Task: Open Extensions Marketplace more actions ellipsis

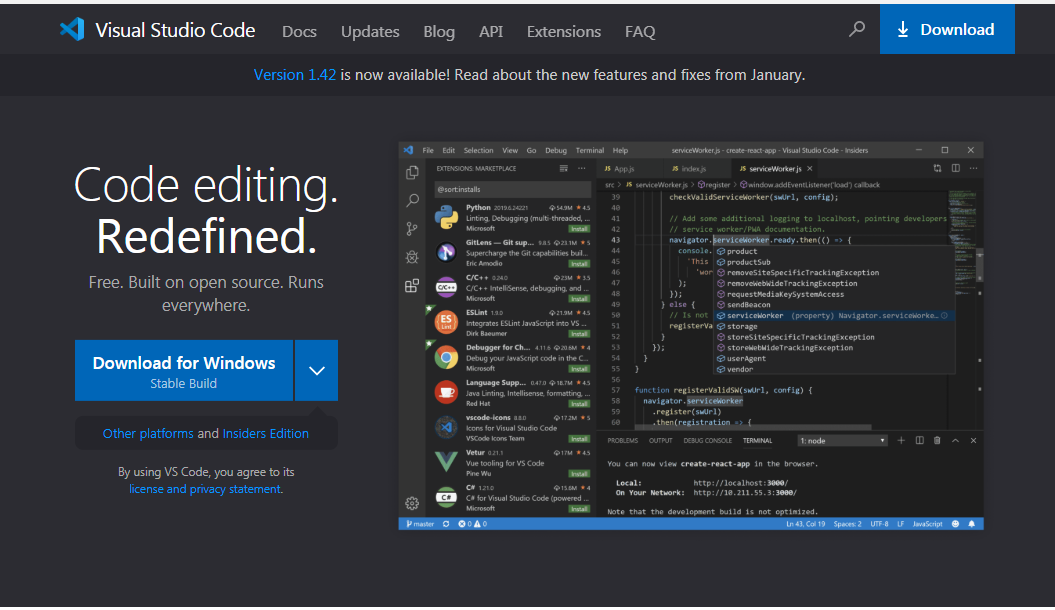Action: 582,168
